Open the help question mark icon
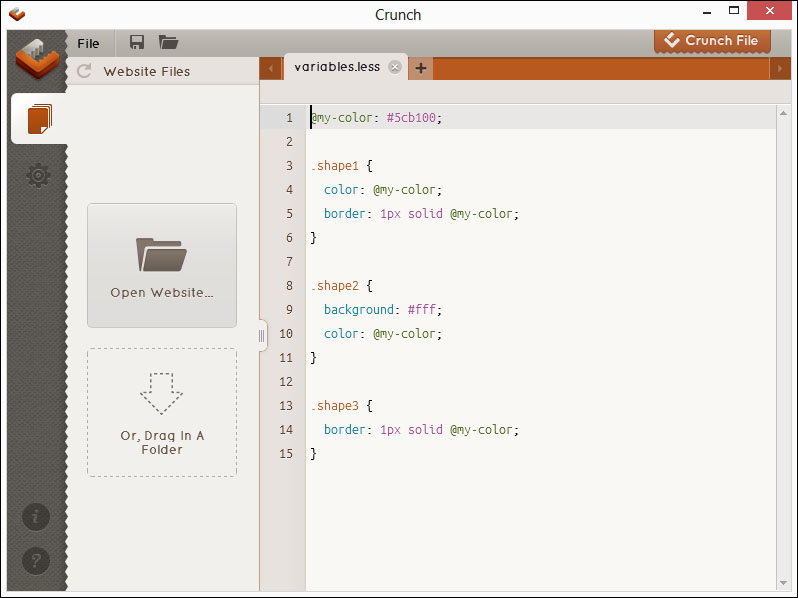This screenshot has height=598, width=798. 36,560
